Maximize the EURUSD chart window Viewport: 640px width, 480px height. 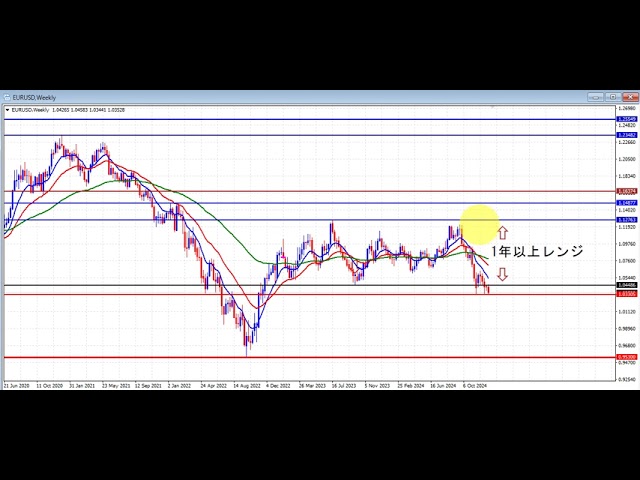[612, 98]
